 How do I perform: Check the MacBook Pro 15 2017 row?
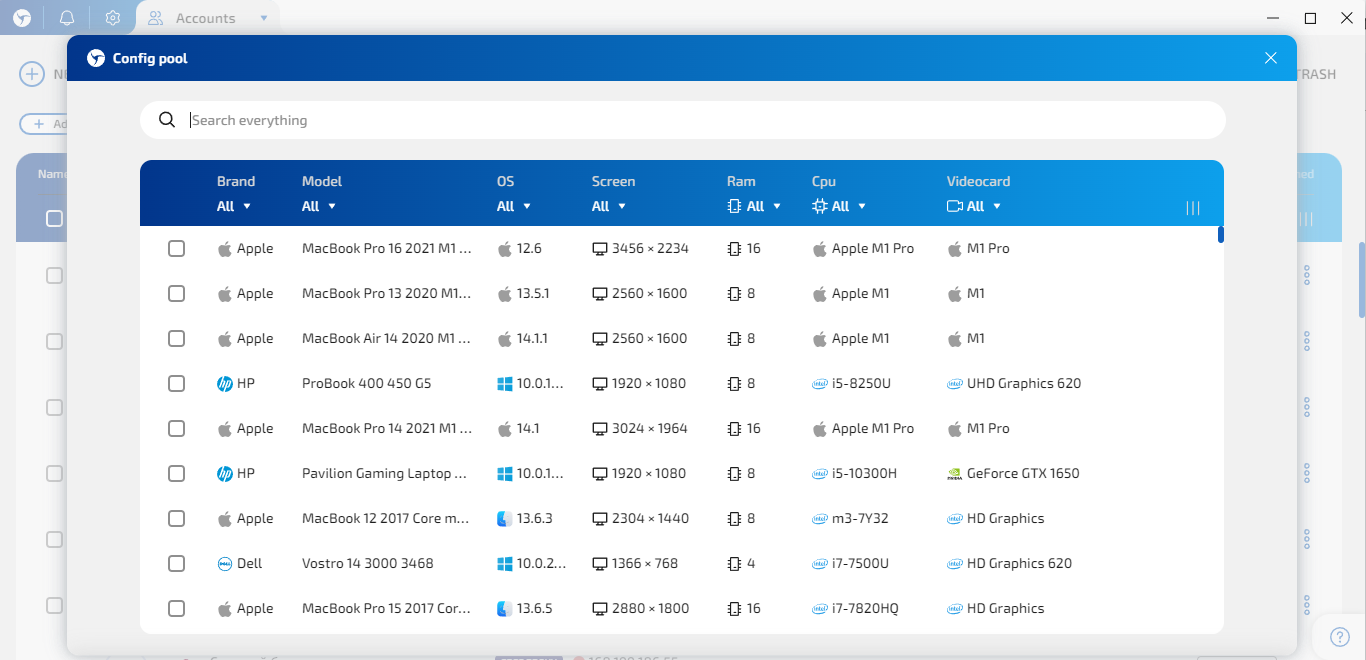[176, 608]
